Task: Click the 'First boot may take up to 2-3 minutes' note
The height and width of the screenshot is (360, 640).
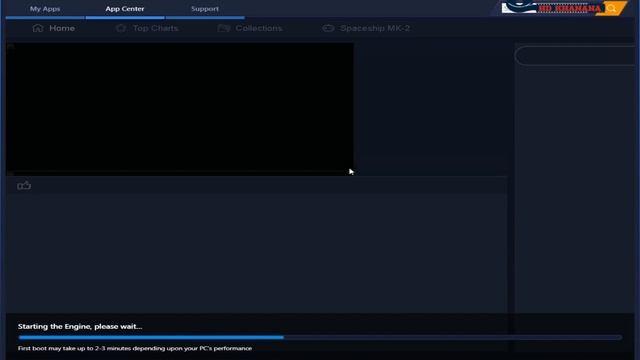Action: point(135,348)
